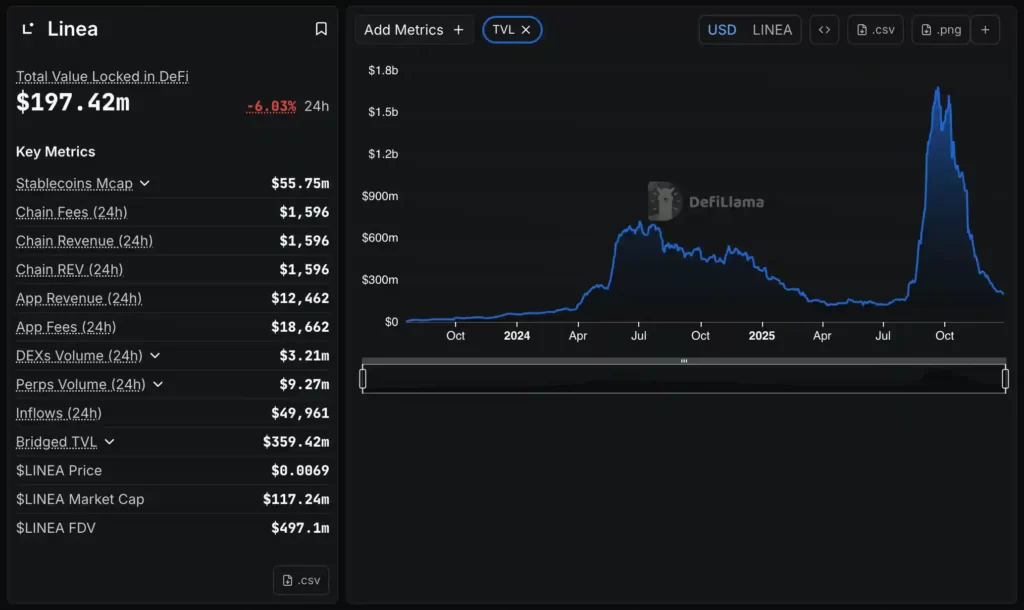Click the Linea chain logo icon

(x=28, y=29)
